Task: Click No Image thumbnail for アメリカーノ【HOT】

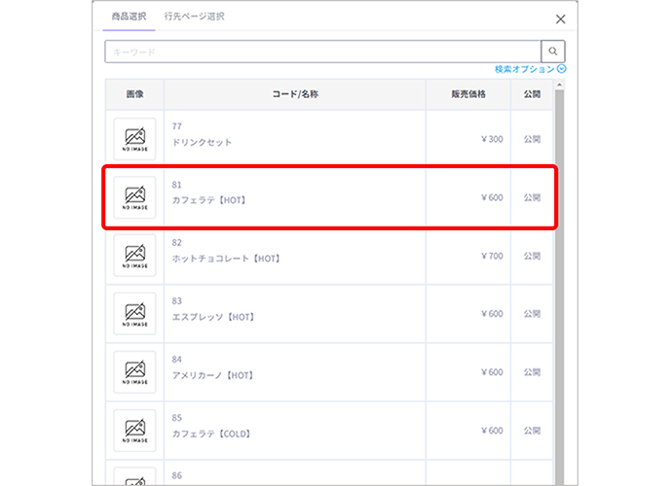Action: pyautogui.click(x=135, y=371)
